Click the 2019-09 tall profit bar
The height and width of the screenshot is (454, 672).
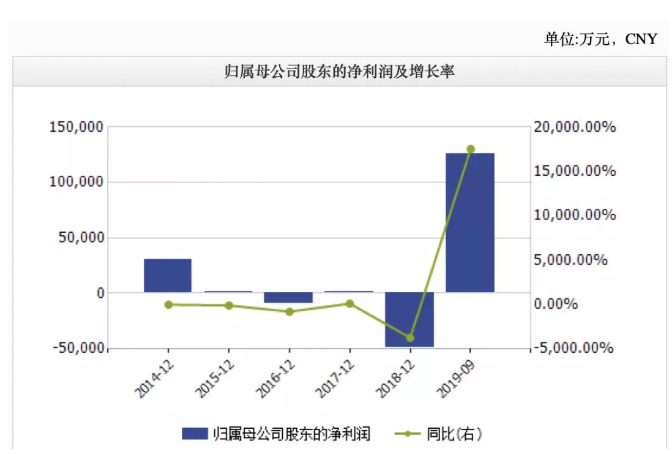[470, 223]
